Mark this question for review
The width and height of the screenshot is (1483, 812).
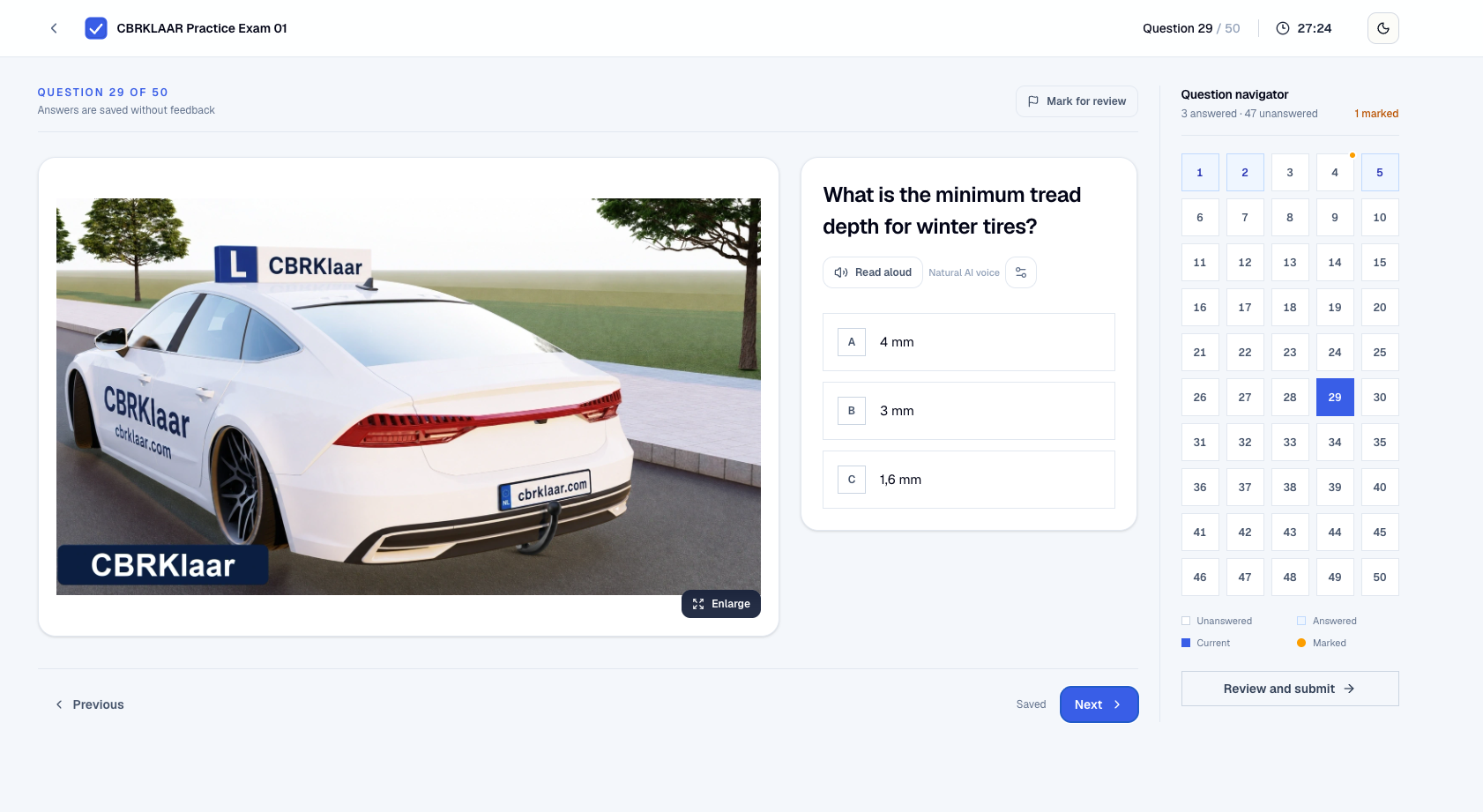(1077, 101)
